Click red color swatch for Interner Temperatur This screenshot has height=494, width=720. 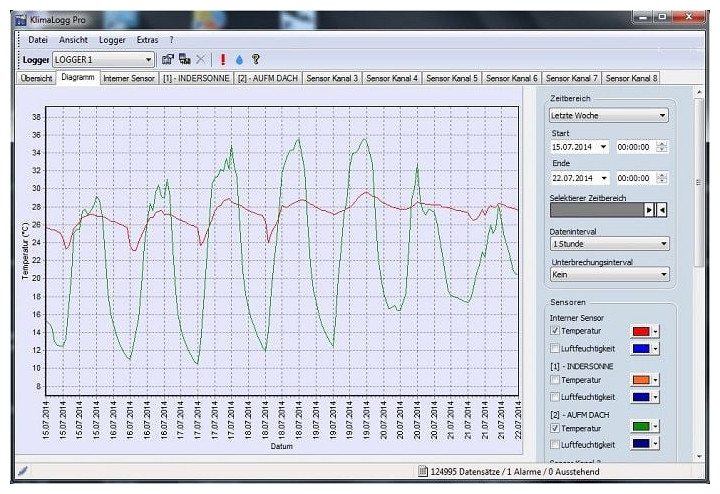pyautogui.click(x=640, y=331)
